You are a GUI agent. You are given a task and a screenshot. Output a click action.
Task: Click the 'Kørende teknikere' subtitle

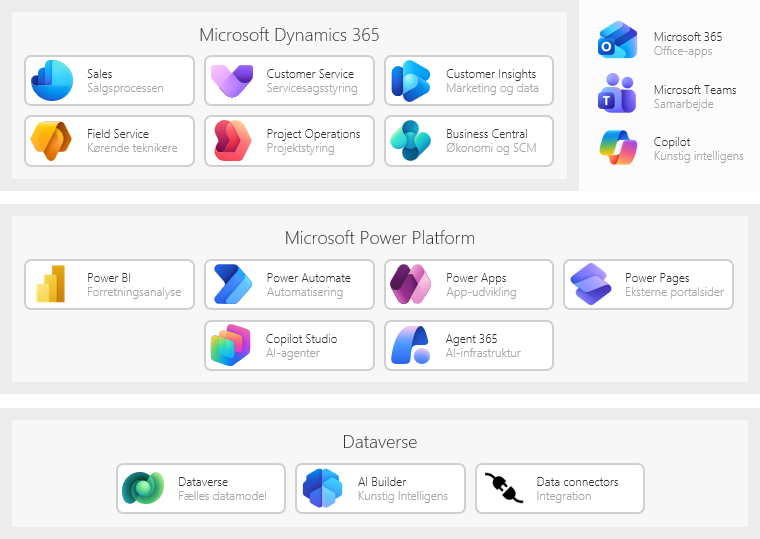pyautogui.click(x=132, y=148)
